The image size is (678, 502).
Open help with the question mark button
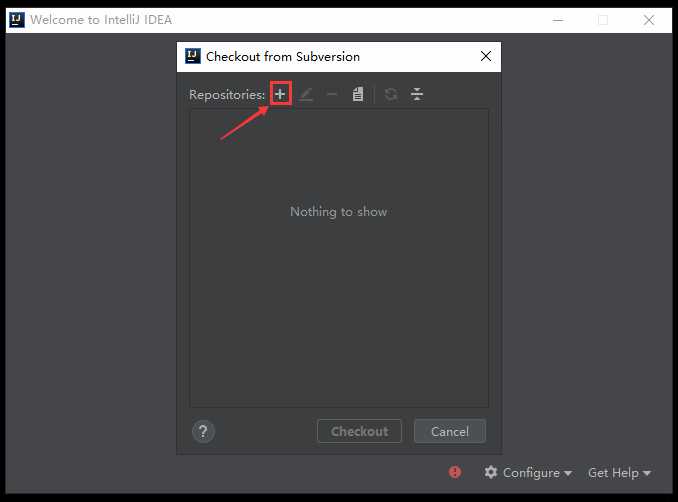(203, 431)
